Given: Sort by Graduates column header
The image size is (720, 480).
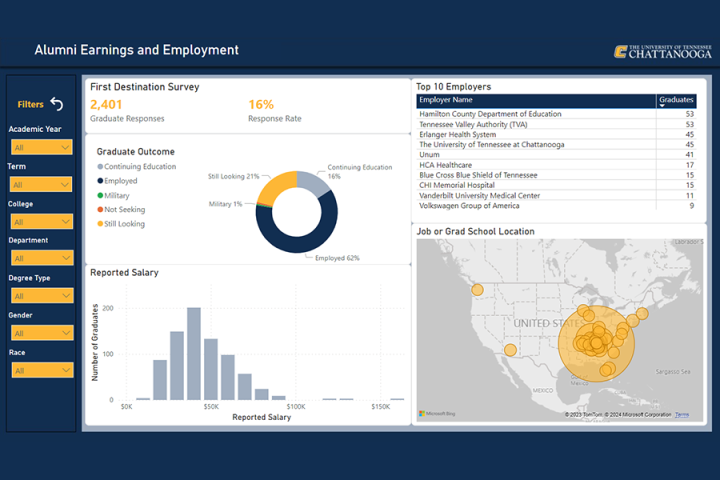Looking at the screenshot, I should [x=676, y=101].
